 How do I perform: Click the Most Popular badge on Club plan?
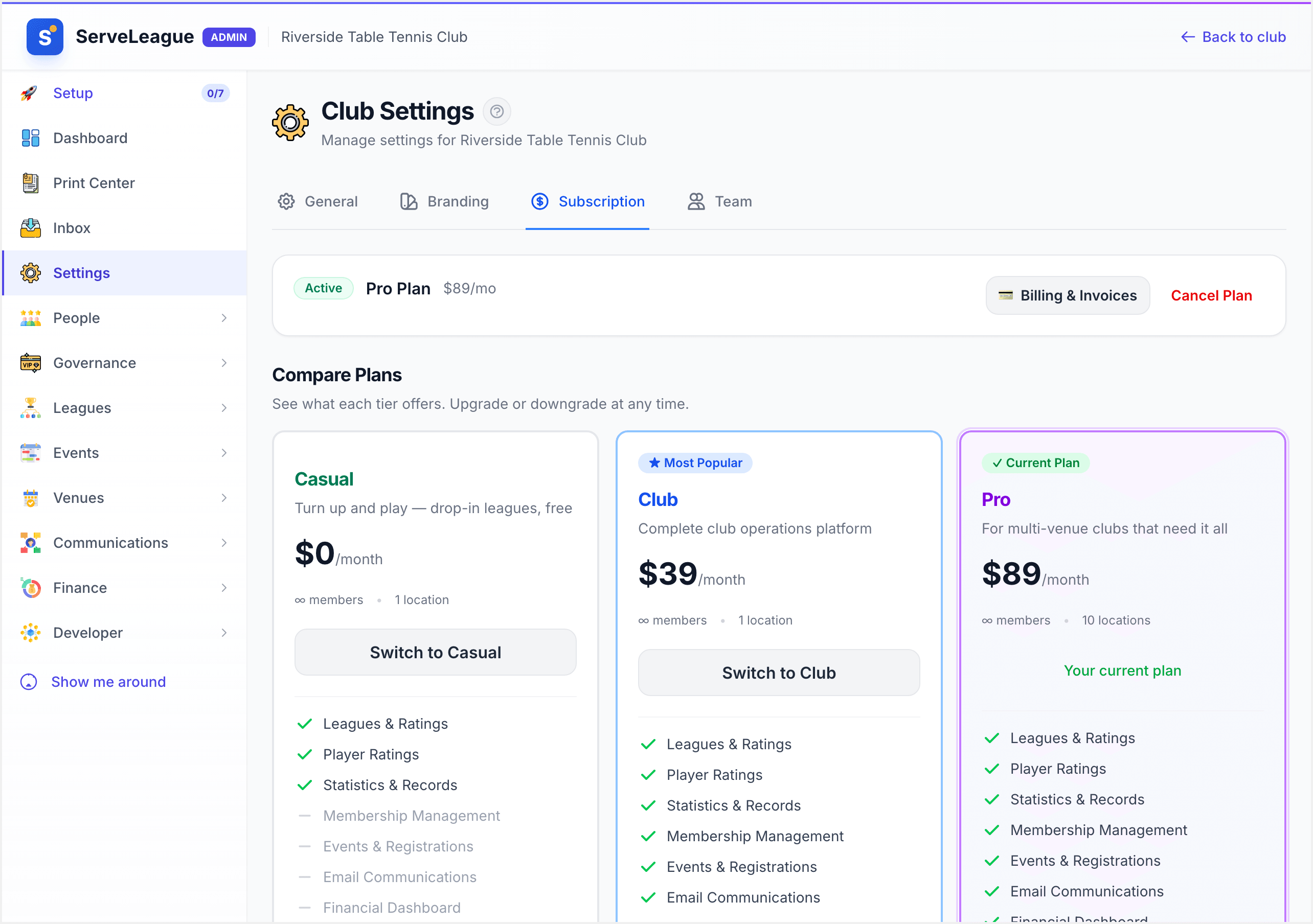695,463
